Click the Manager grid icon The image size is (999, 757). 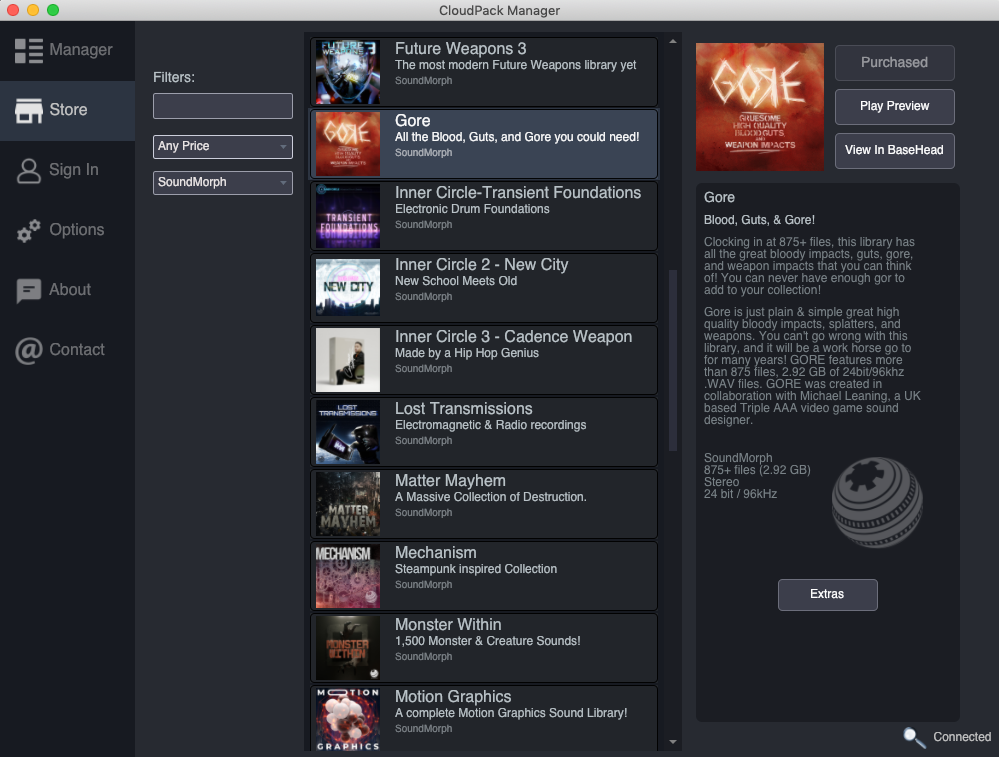point(29,51)
